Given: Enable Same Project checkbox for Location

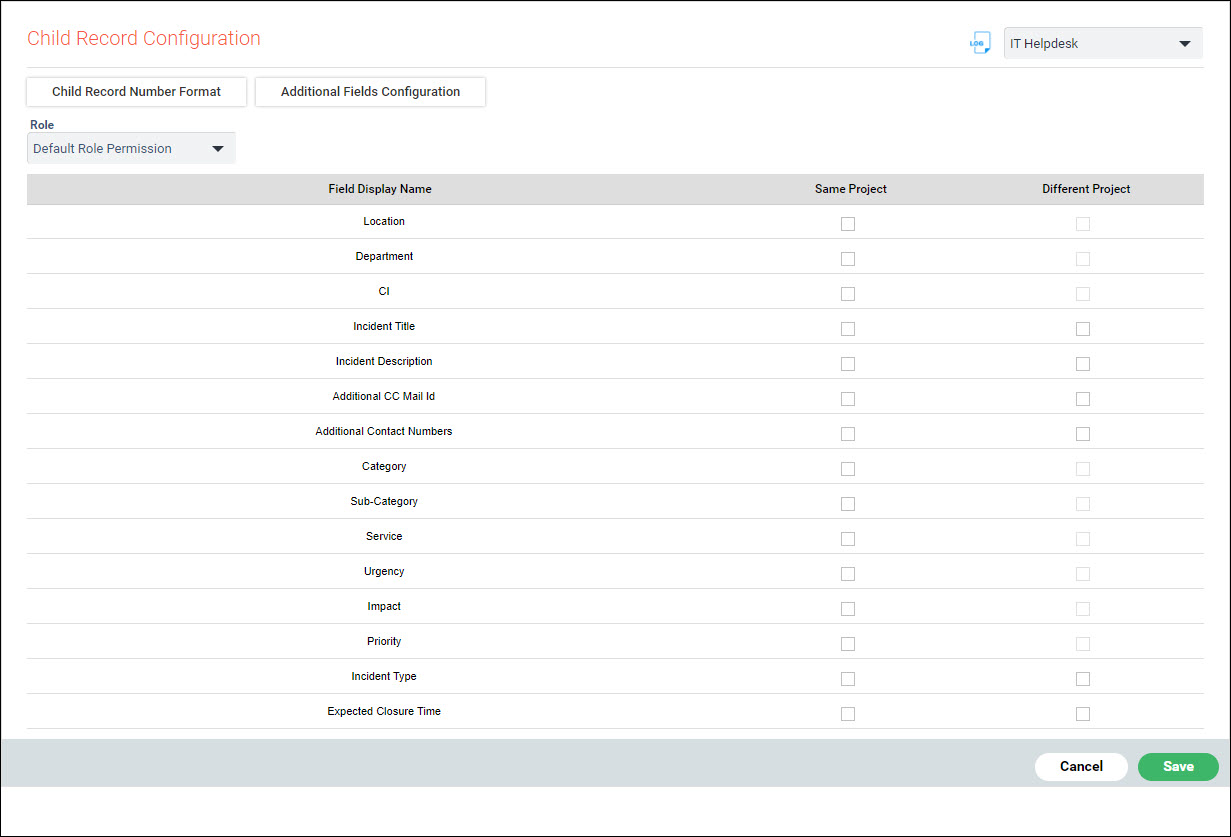Looking at the screenshot, I should [x=848, y=224].
